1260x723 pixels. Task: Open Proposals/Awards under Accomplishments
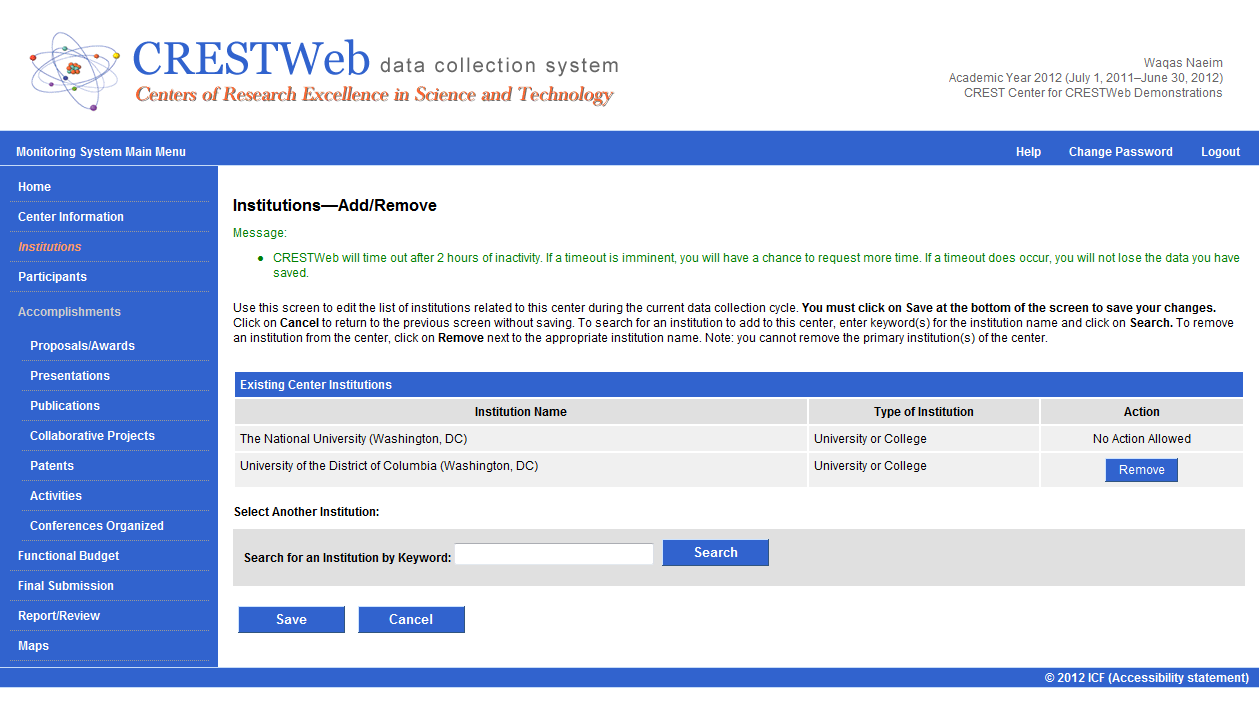(82, 346)
